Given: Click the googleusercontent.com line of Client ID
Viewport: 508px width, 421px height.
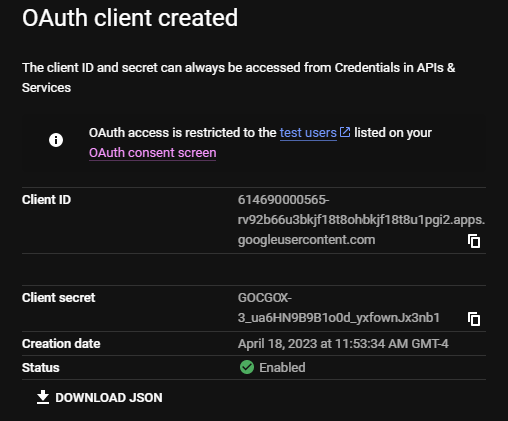Looking at the screenshot, I should (306, 240).
